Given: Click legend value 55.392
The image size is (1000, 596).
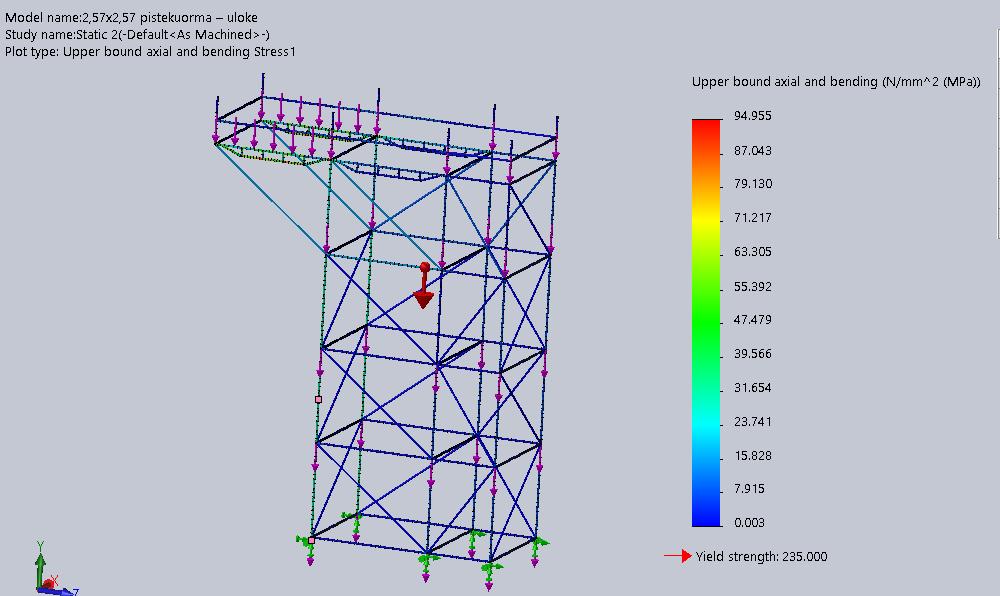Looking at the screenshot, I should pyautogui.click(x=753, y=286).
